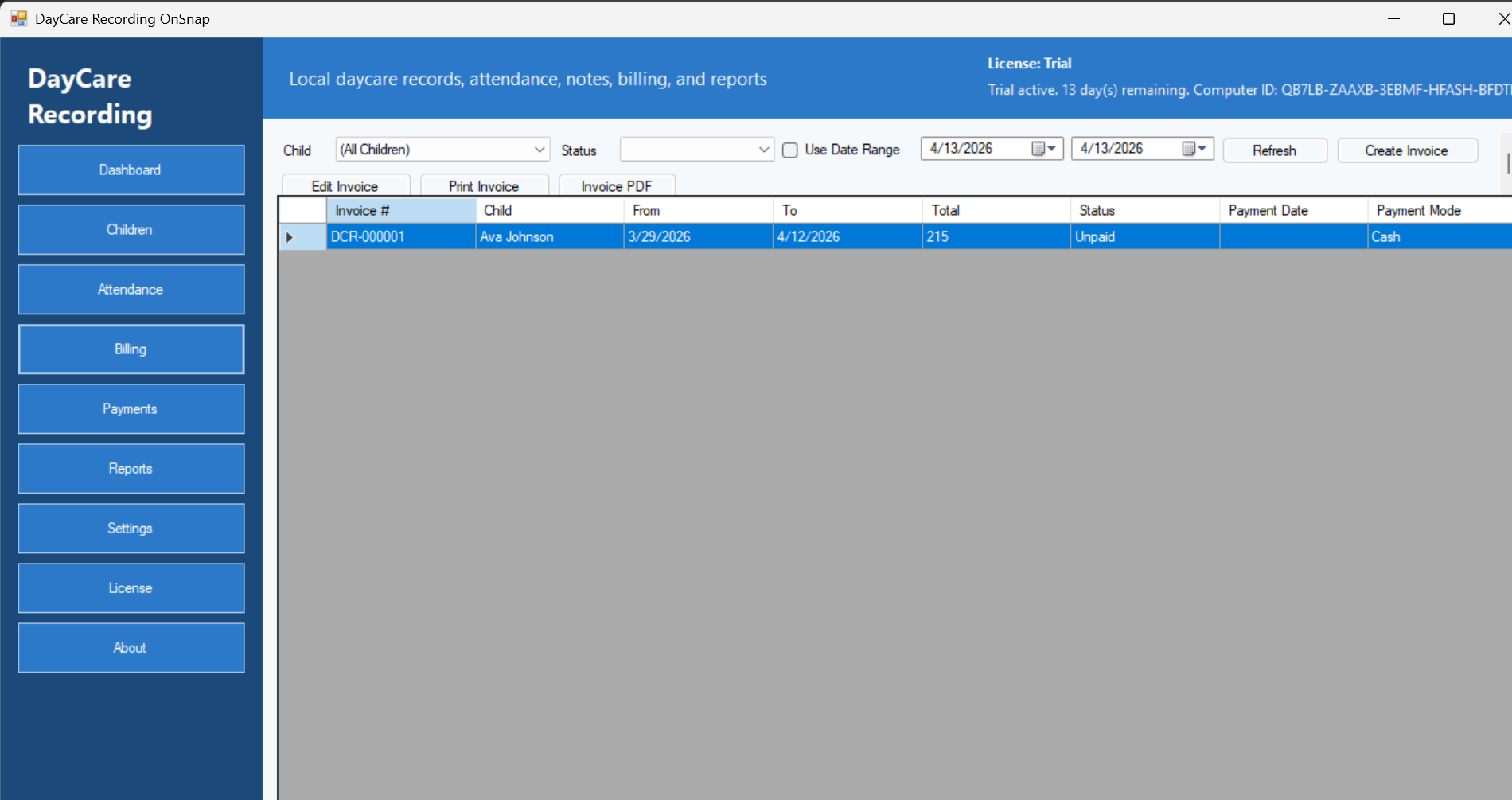Open calendar picker on end date field
The width and height of the screenshot is (1512, 800).
point(1194,149)
